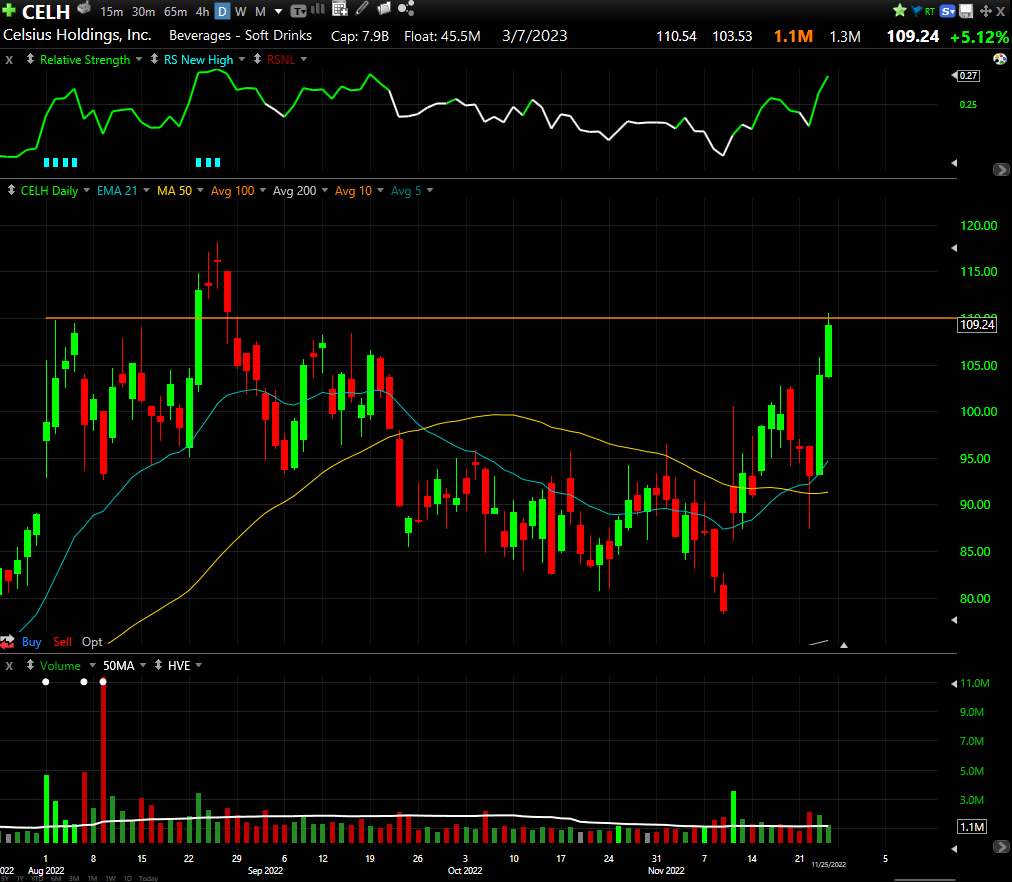Open CELH Daily plot dropdown
The width and height of the screenshot is (1012, 882).
86,190
